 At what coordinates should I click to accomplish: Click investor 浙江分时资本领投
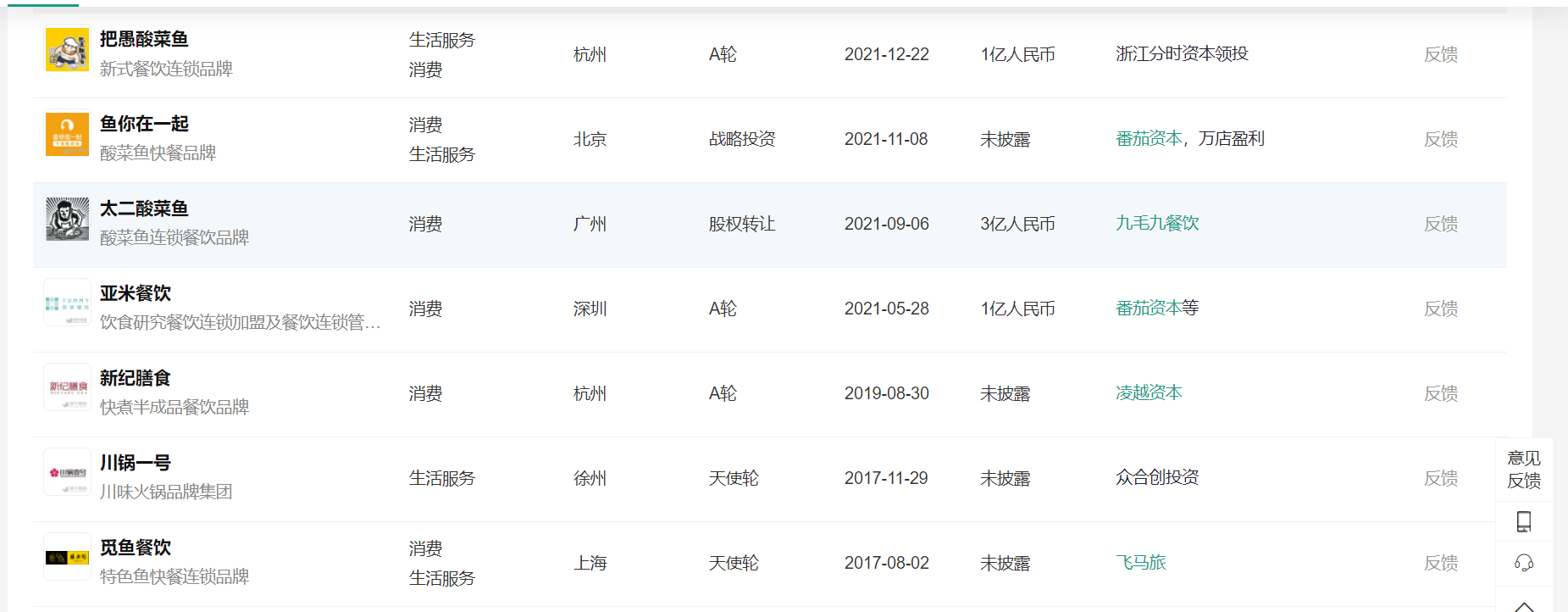coord(1182,53)
